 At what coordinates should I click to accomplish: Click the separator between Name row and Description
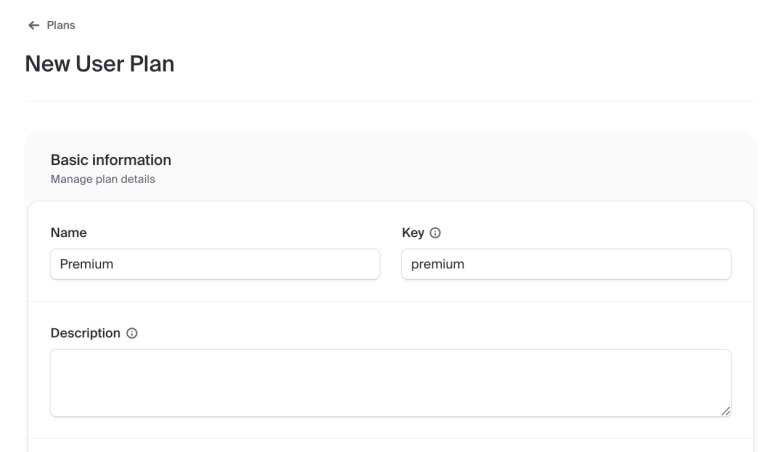390,301
